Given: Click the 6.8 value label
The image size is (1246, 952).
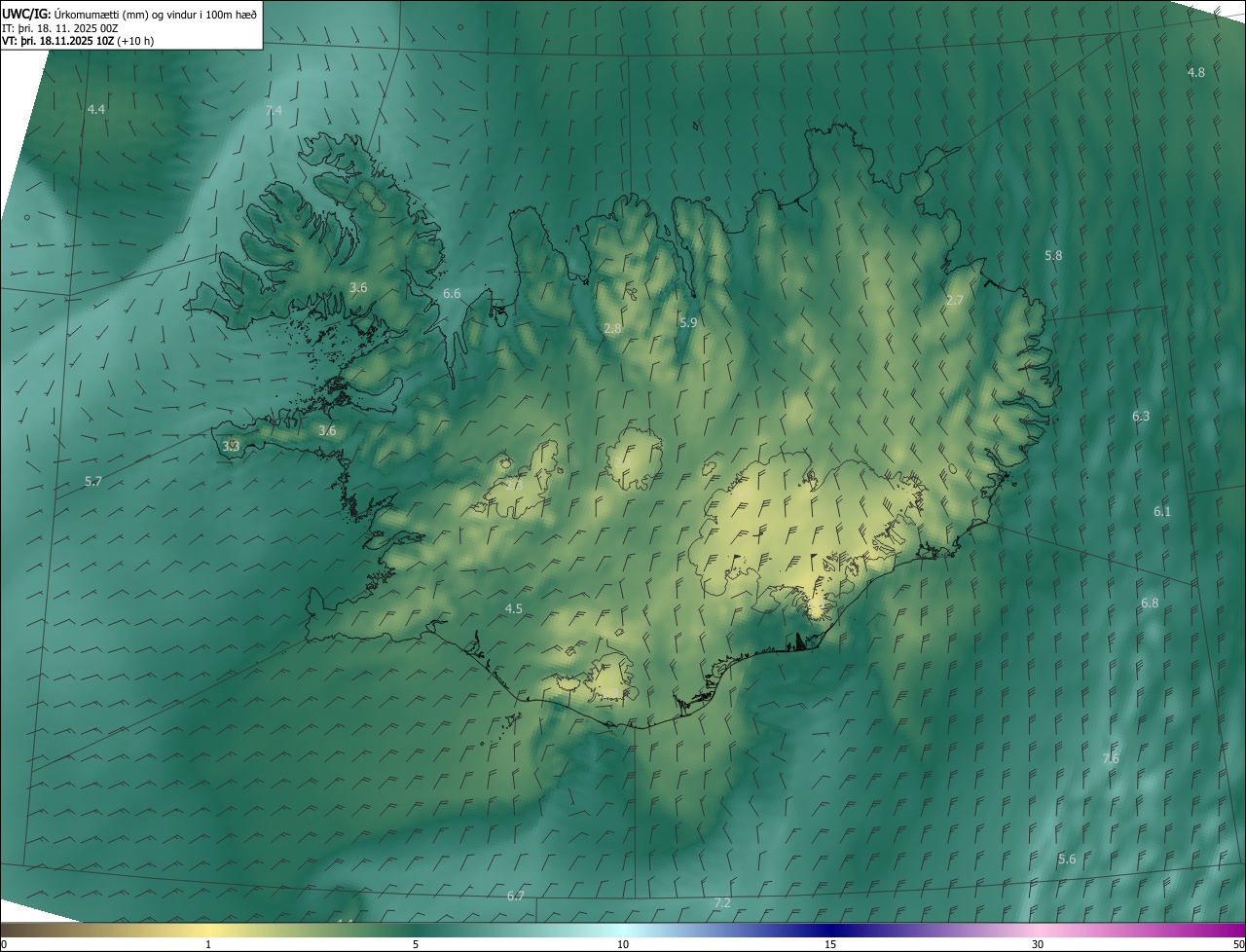Looking at the screenshot, I should pyautogui.click(x=1150, y=603).
